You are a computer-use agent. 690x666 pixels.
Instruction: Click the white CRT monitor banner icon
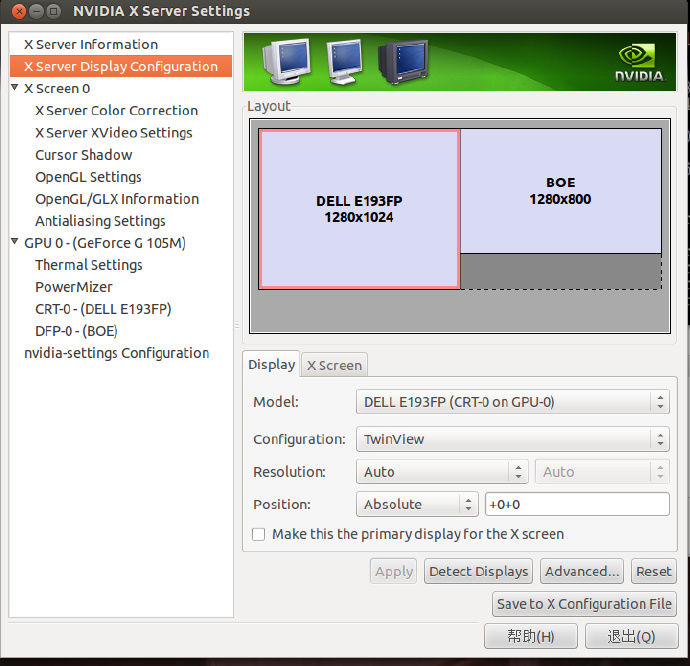[286, 61]
